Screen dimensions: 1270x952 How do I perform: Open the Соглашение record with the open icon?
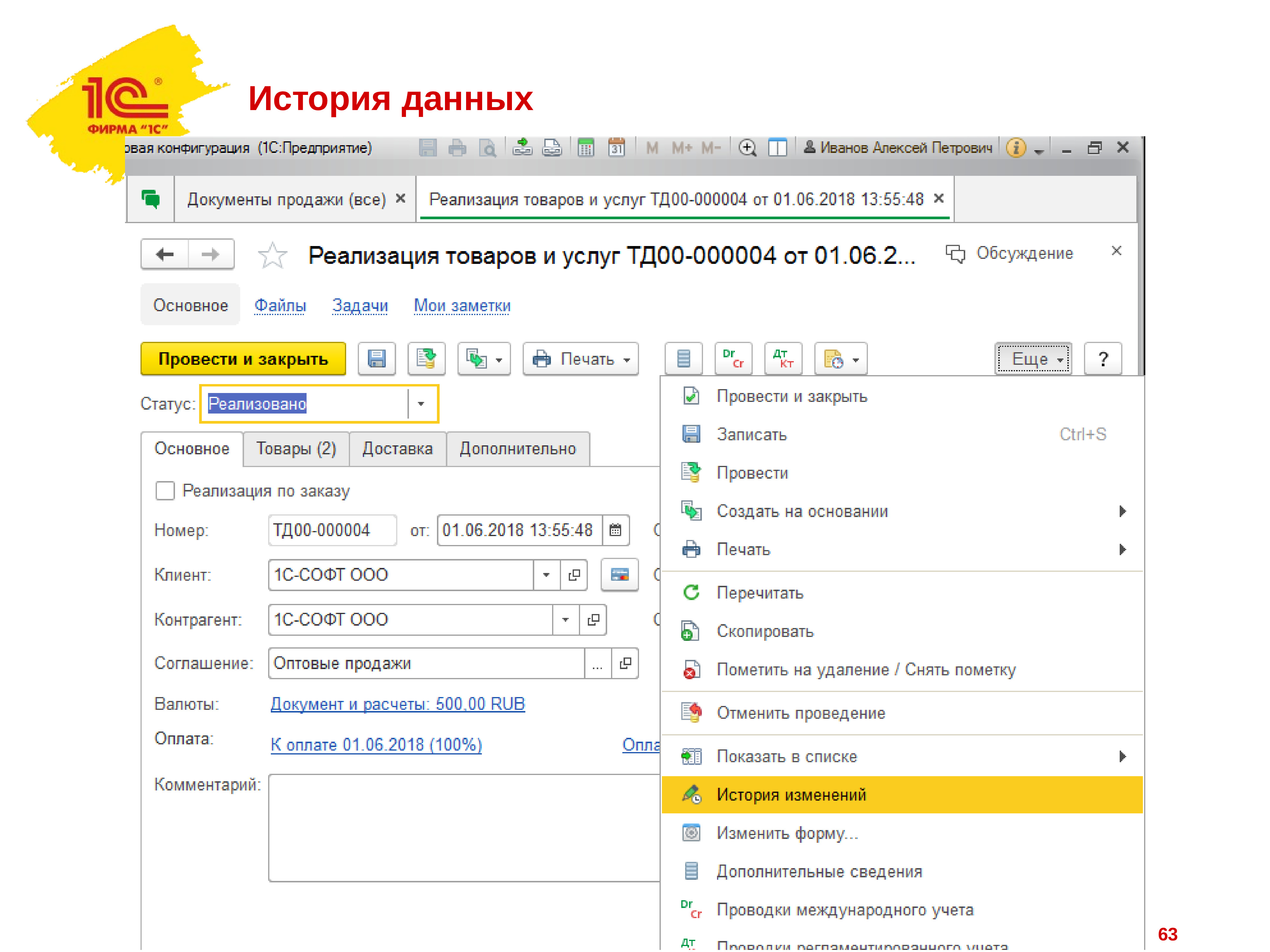(625, 664)
